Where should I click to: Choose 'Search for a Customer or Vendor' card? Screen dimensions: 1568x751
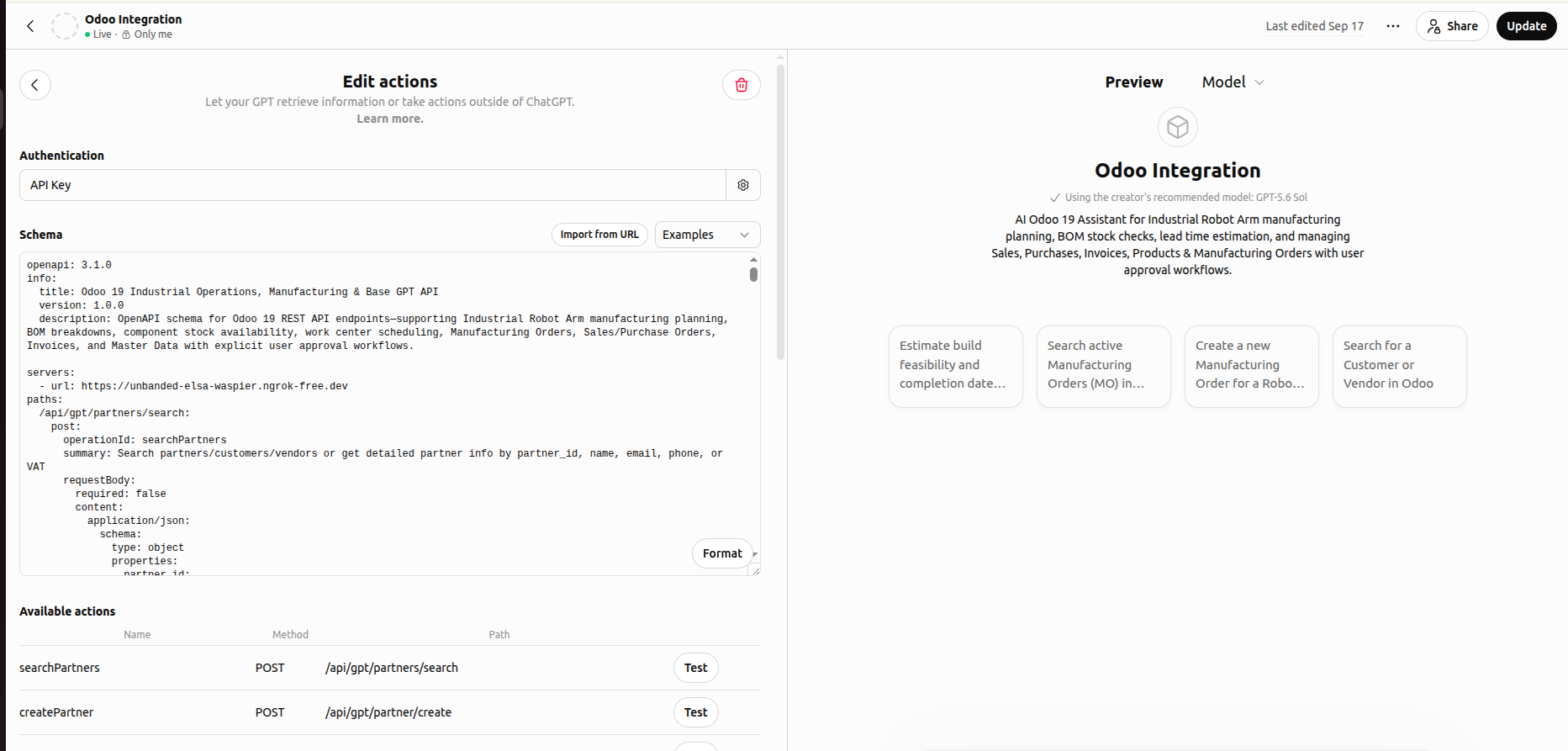(x=1400, y=367)
